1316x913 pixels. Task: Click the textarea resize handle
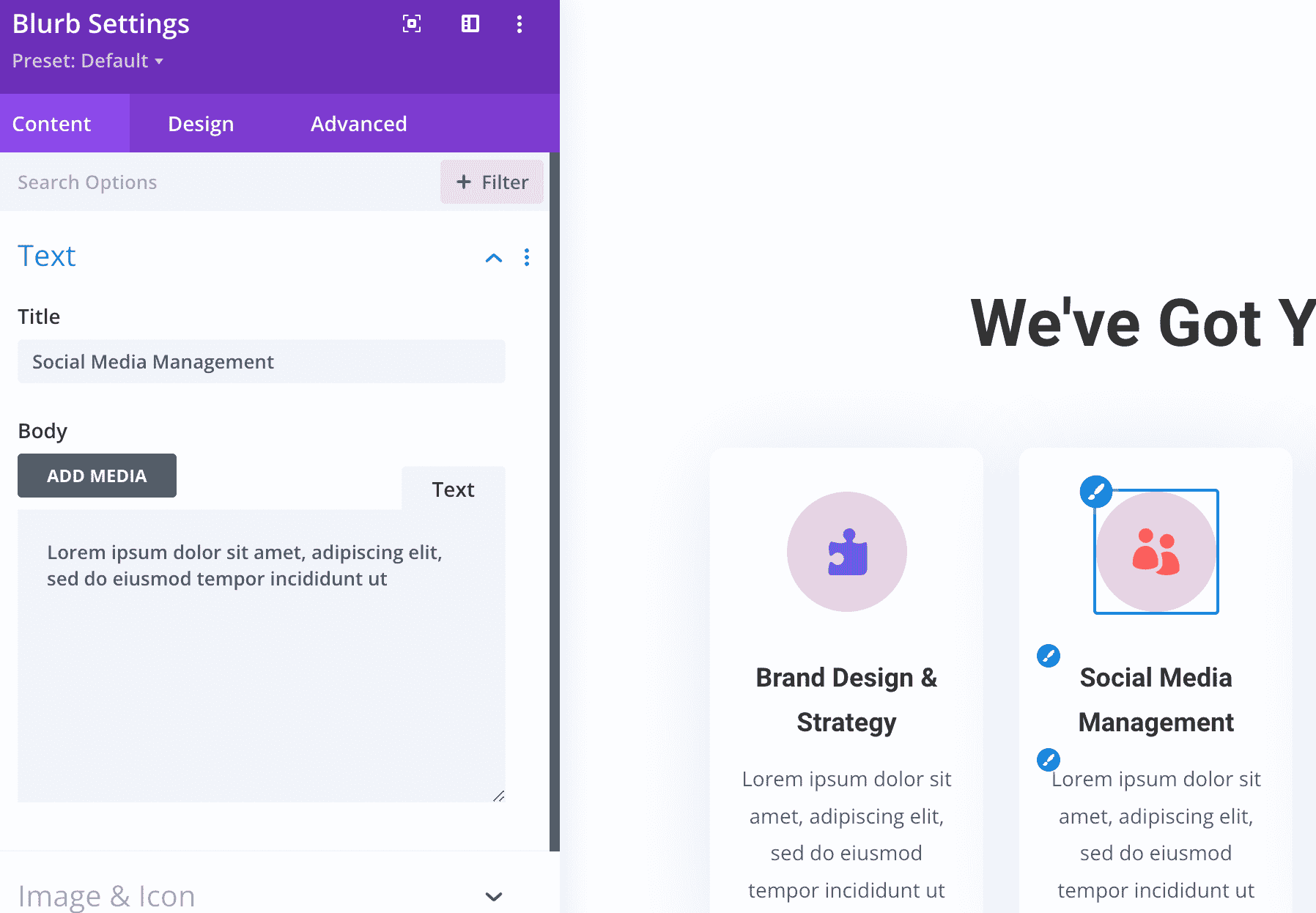[x=498, y=796]
